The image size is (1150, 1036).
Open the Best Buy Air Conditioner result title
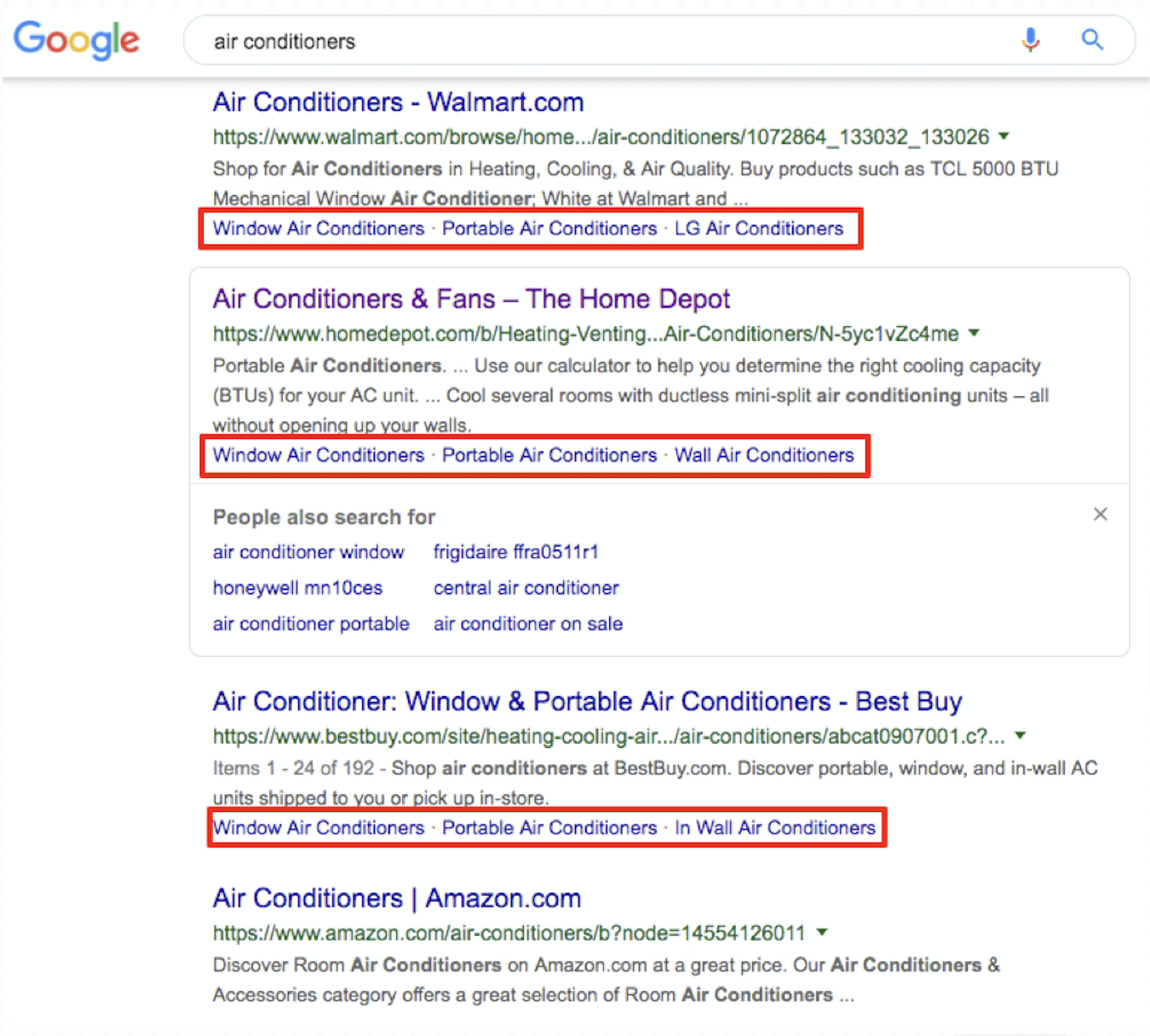[587, 701]
